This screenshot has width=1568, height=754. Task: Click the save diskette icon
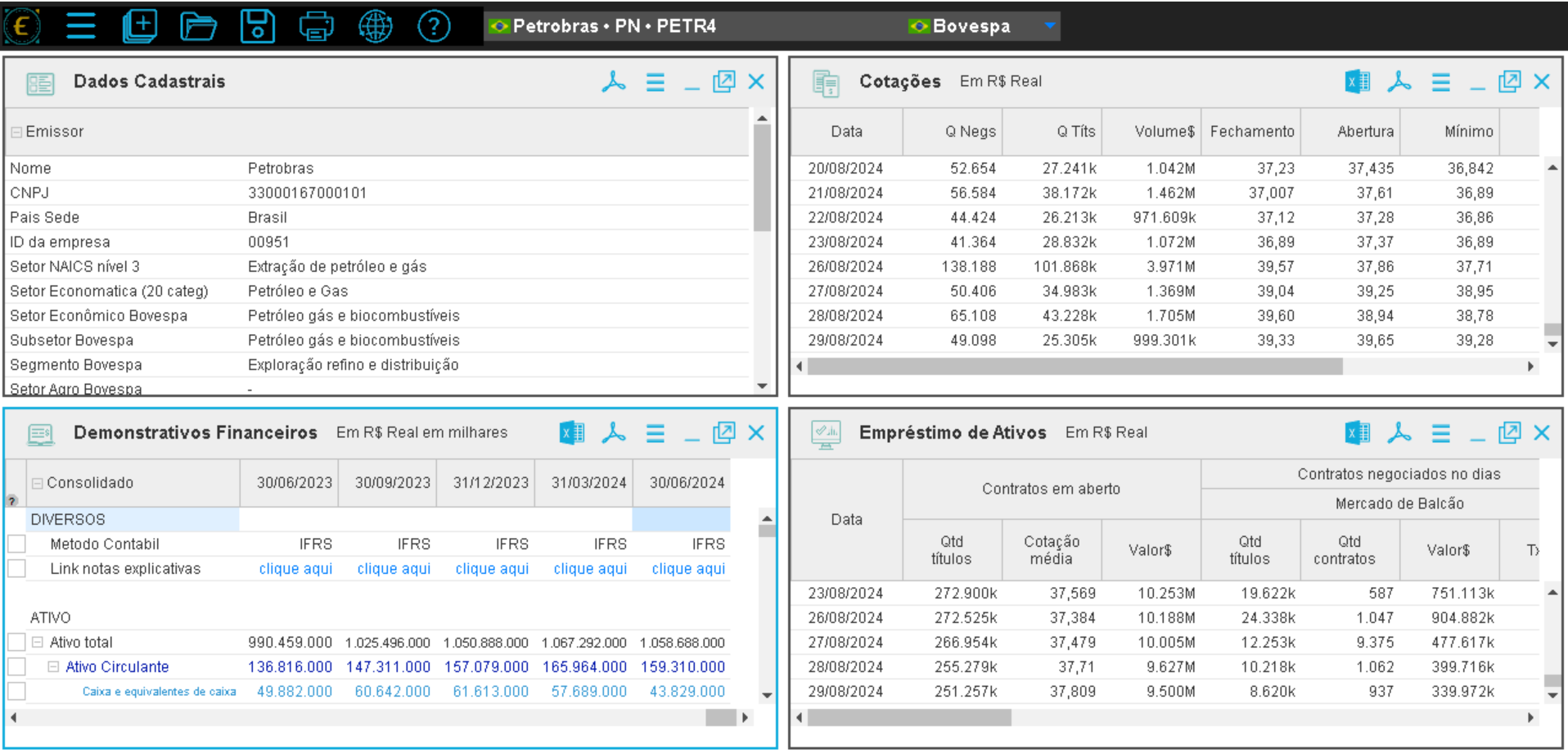(257, 26)
